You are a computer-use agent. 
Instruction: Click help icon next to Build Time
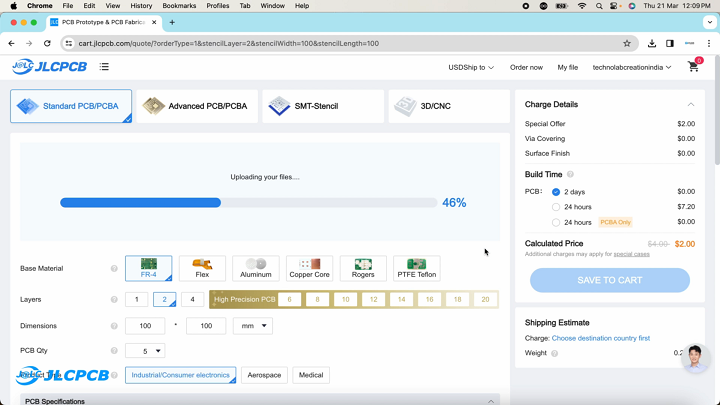(x=570, y=174)
